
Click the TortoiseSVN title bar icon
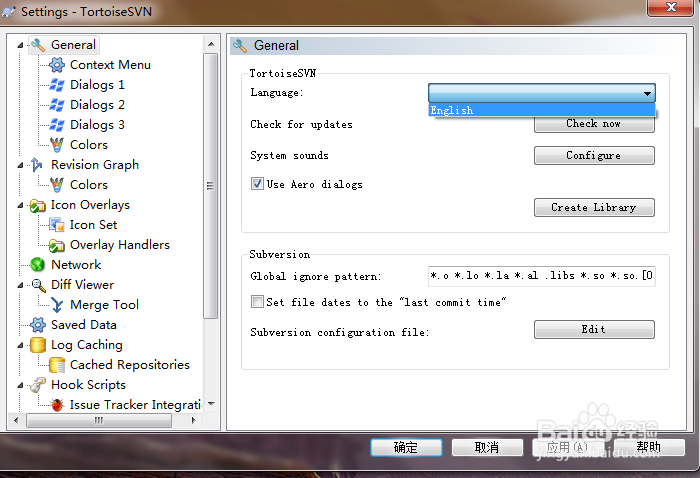click(x=9, y=12)
